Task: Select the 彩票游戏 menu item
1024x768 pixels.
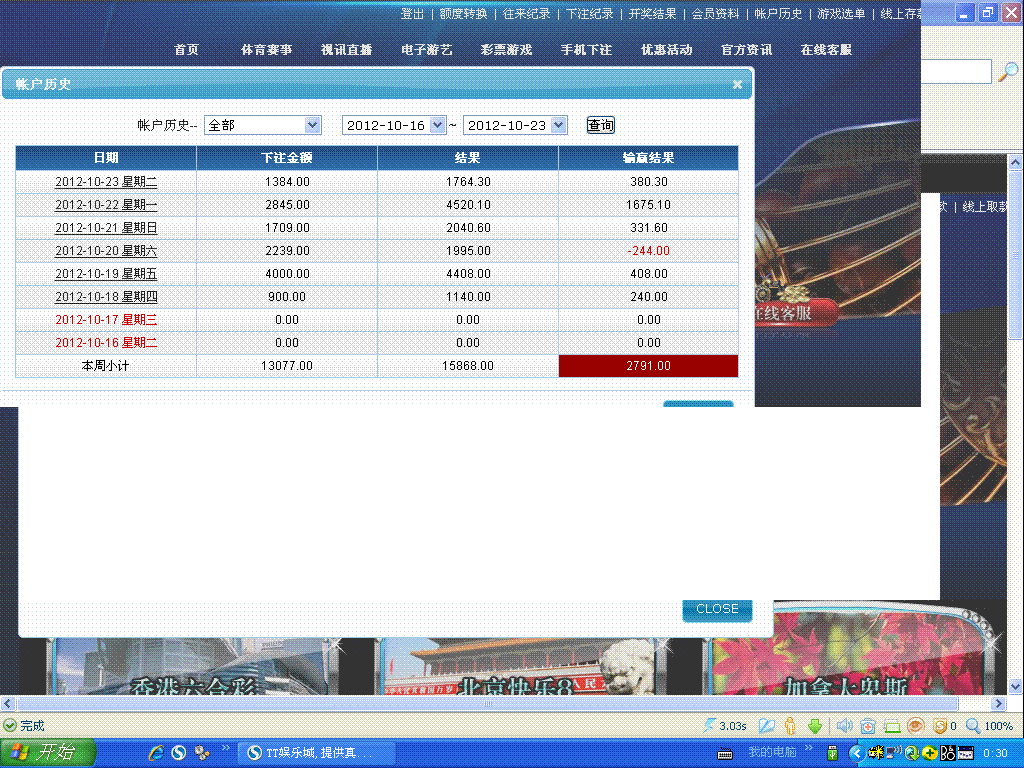Action: click(506, 47)
